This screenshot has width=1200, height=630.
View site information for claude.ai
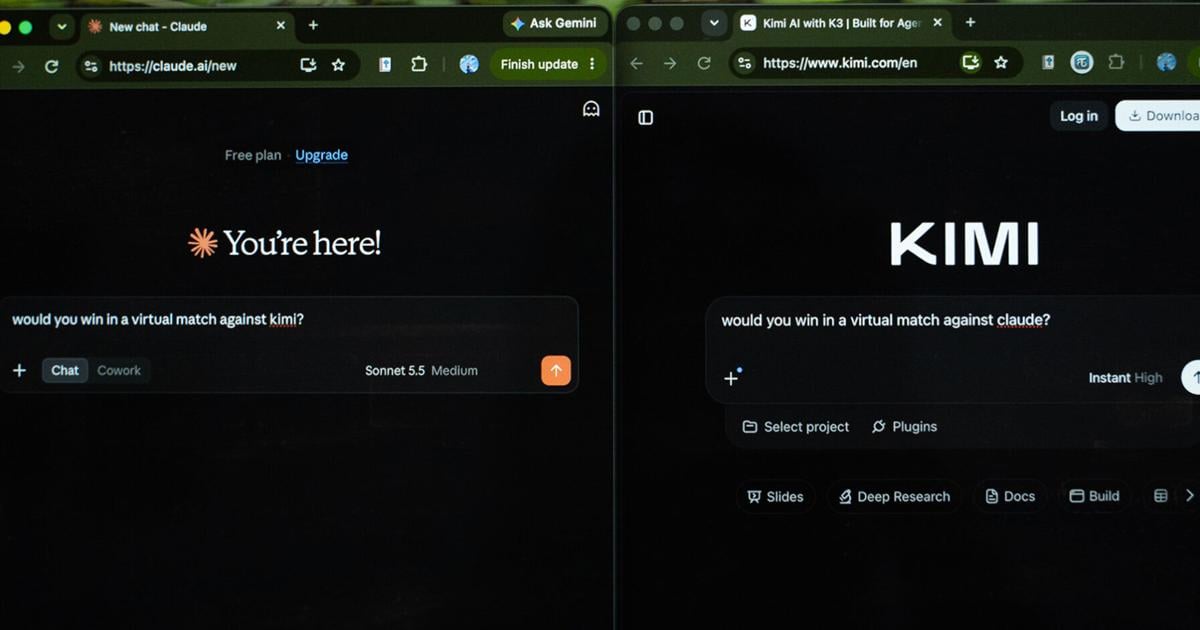(91, 65)
